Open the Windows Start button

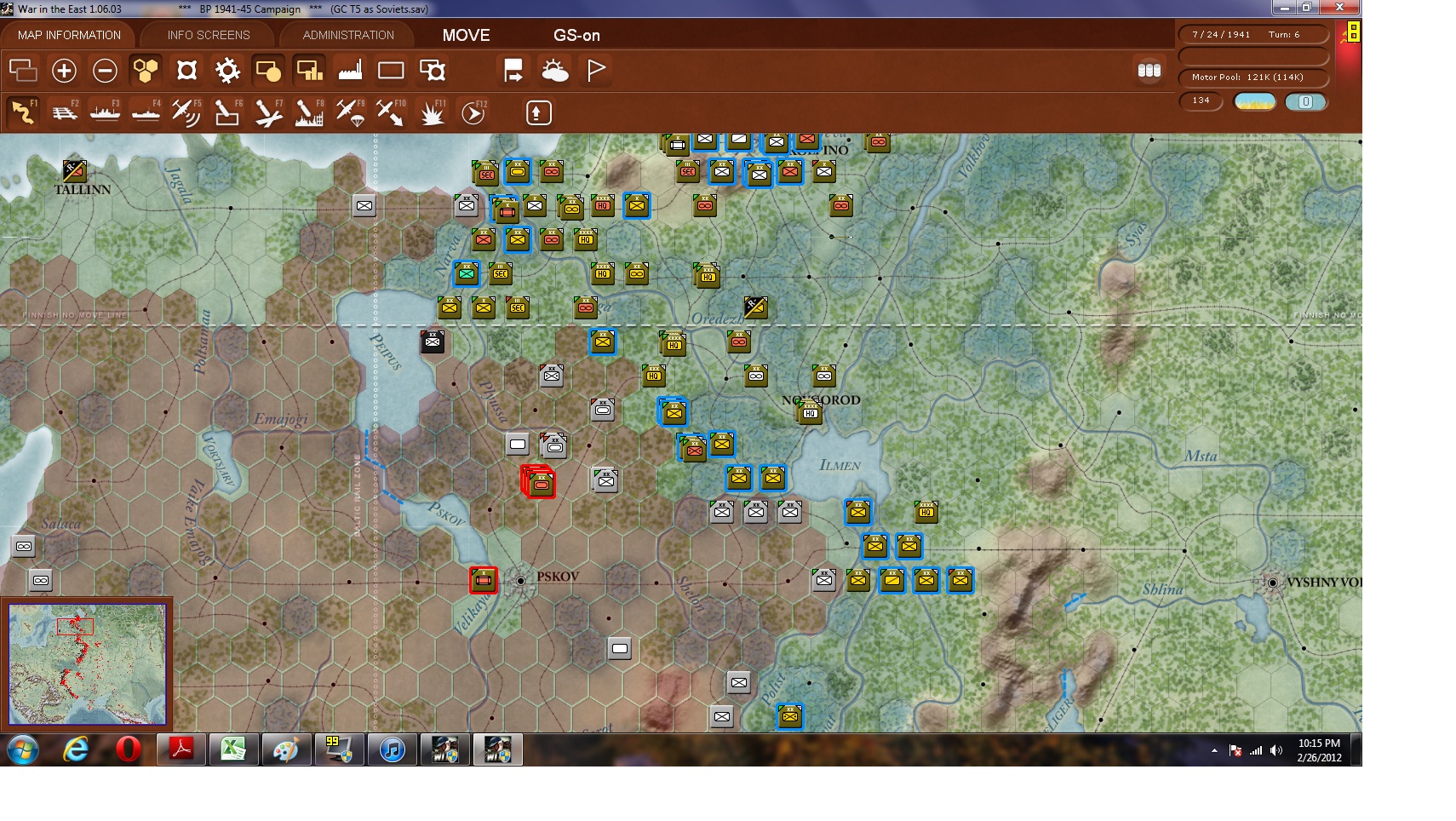23,750
